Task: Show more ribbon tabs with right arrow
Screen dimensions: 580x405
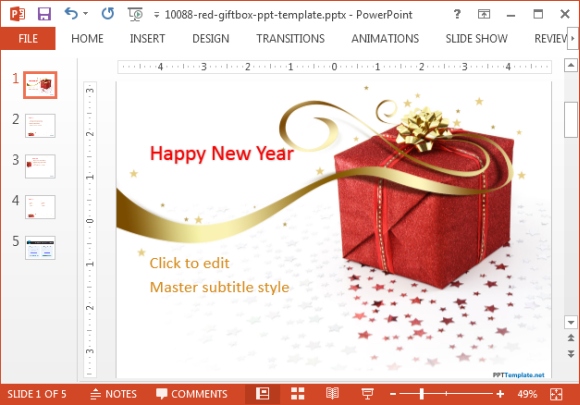Action: (573, 38)
